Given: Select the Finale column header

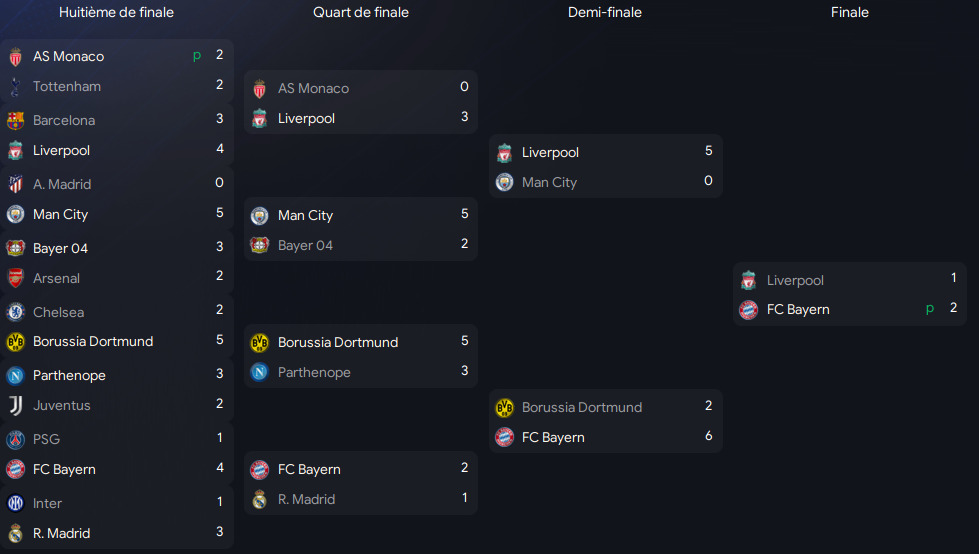Looking at the screenshot, I should tap(850, 13).
